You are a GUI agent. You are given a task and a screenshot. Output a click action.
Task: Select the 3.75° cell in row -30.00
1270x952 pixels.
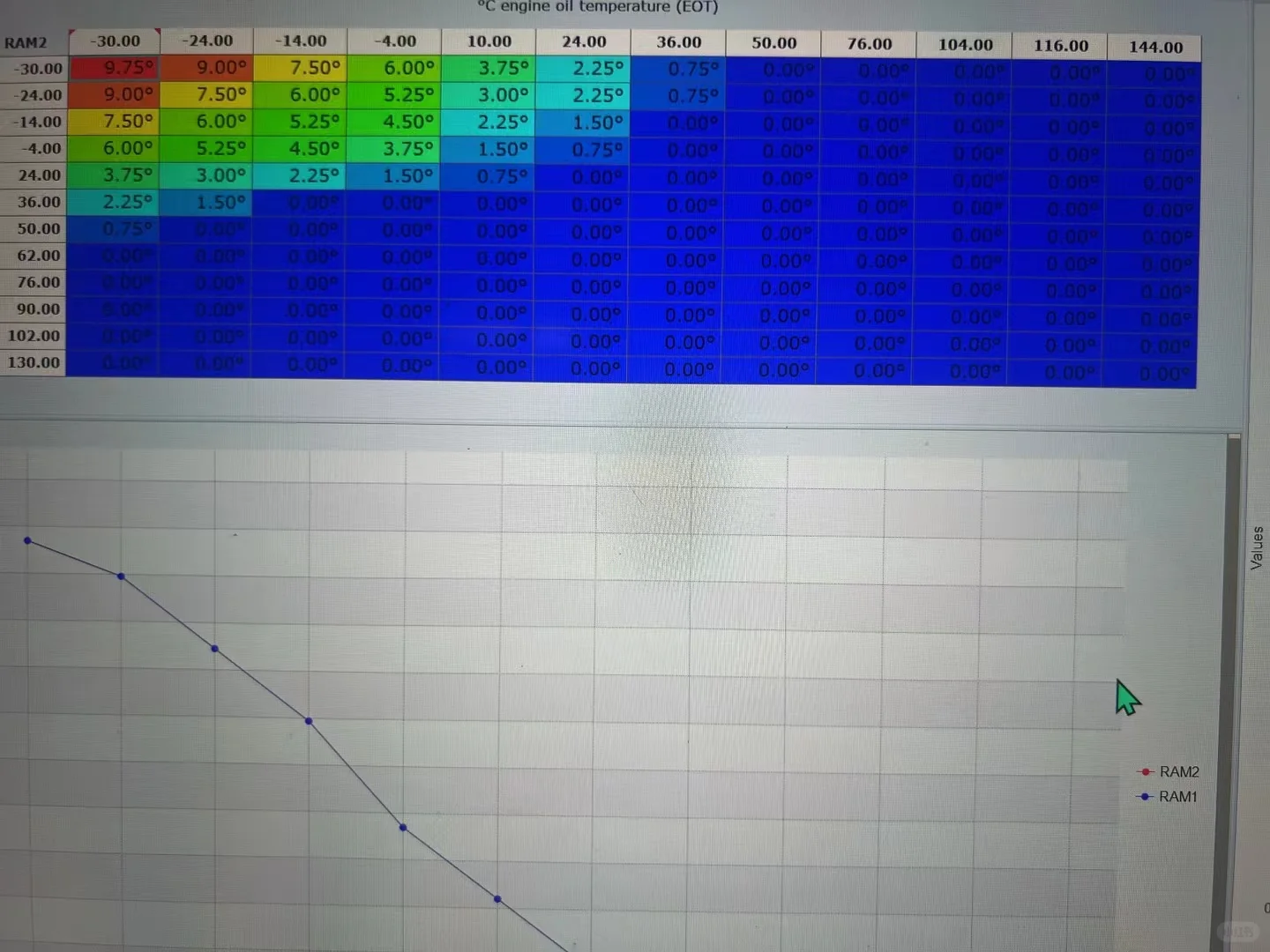pos(489,68)
